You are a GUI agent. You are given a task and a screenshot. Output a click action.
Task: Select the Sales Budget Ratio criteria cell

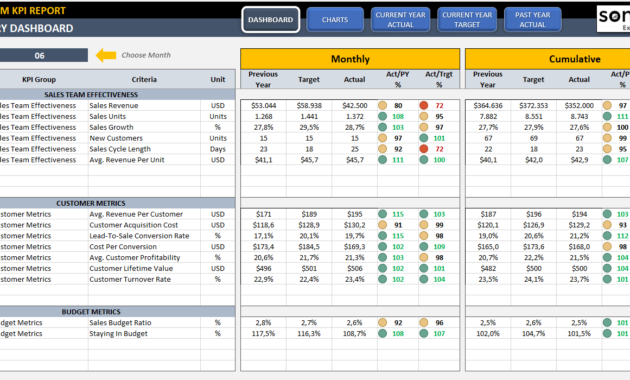click(144, 323)
